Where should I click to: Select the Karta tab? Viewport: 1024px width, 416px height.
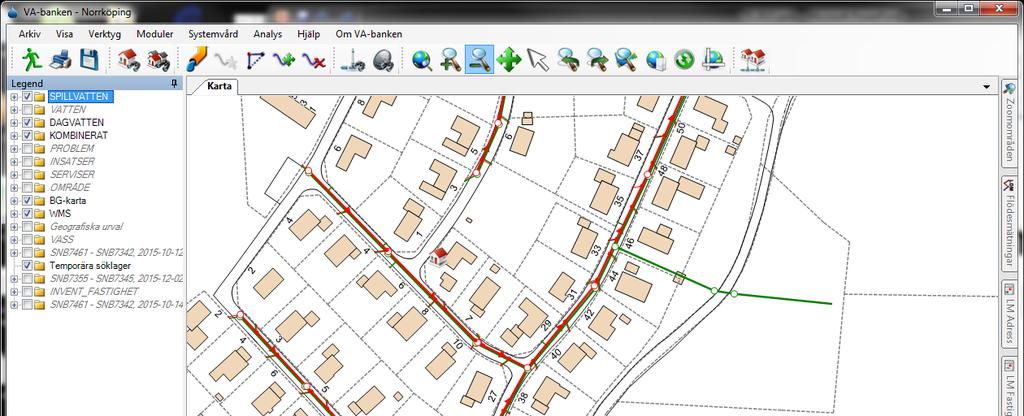coord(219,86)
